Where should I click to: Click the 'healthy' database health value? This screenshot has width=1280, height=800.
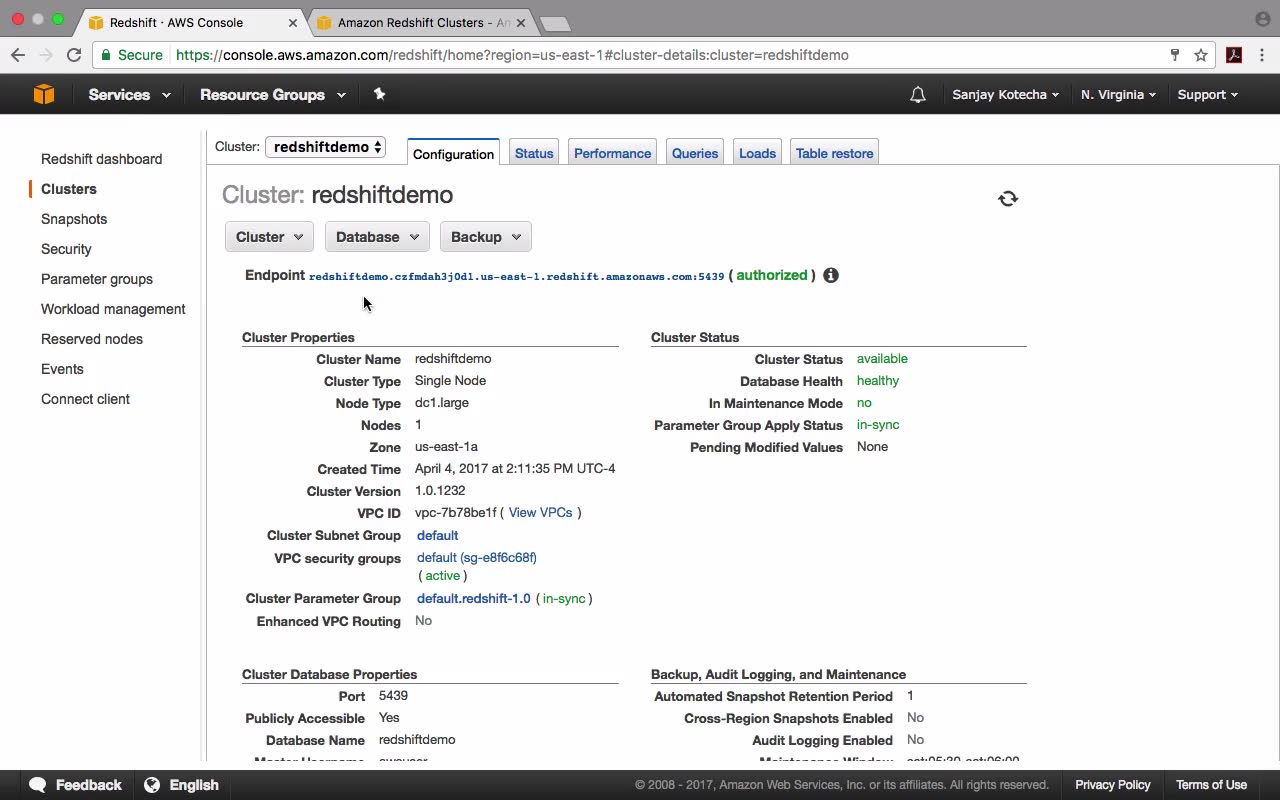click(x=878, y=380)
